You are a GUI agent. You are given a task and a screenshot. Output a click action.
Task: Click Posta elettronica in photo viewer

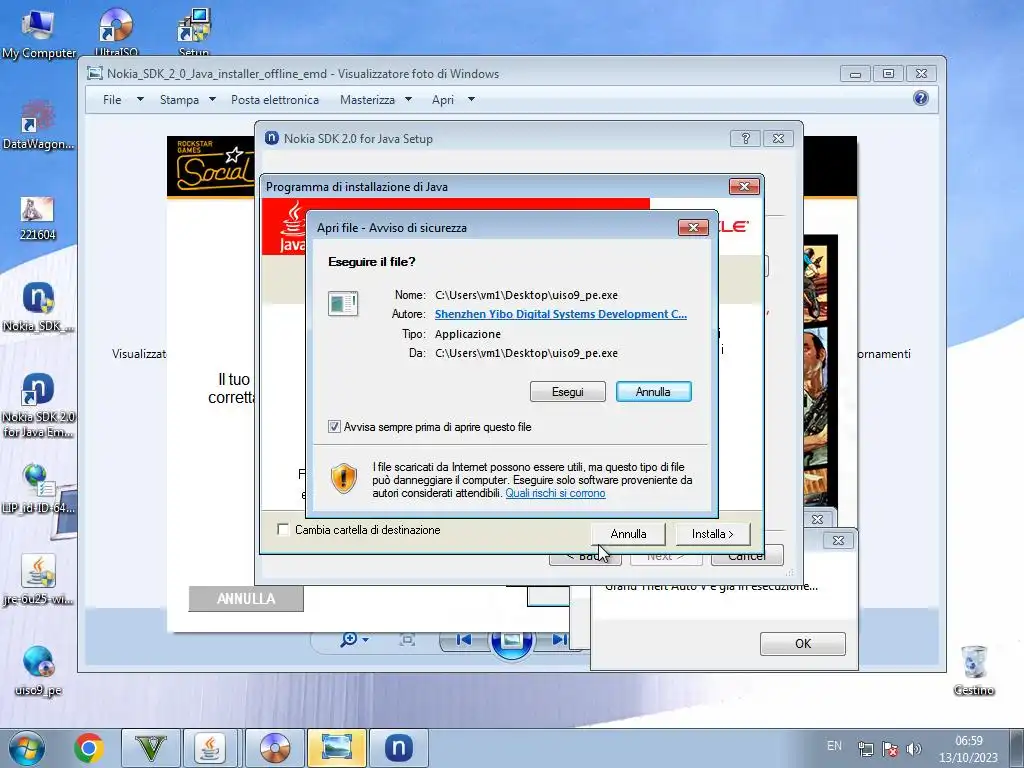pos(275,100)
